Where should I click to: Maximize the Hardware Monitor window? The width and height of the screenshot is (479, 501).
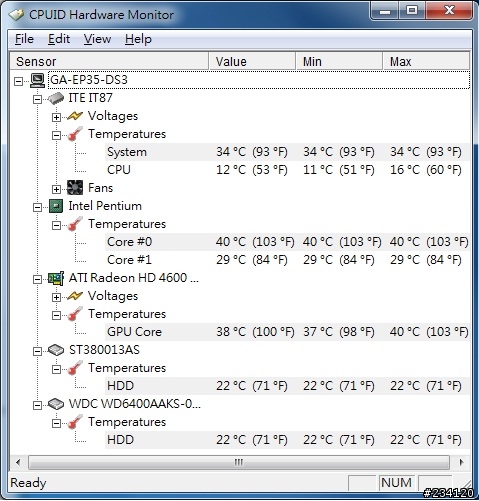[x=412, y=11]
